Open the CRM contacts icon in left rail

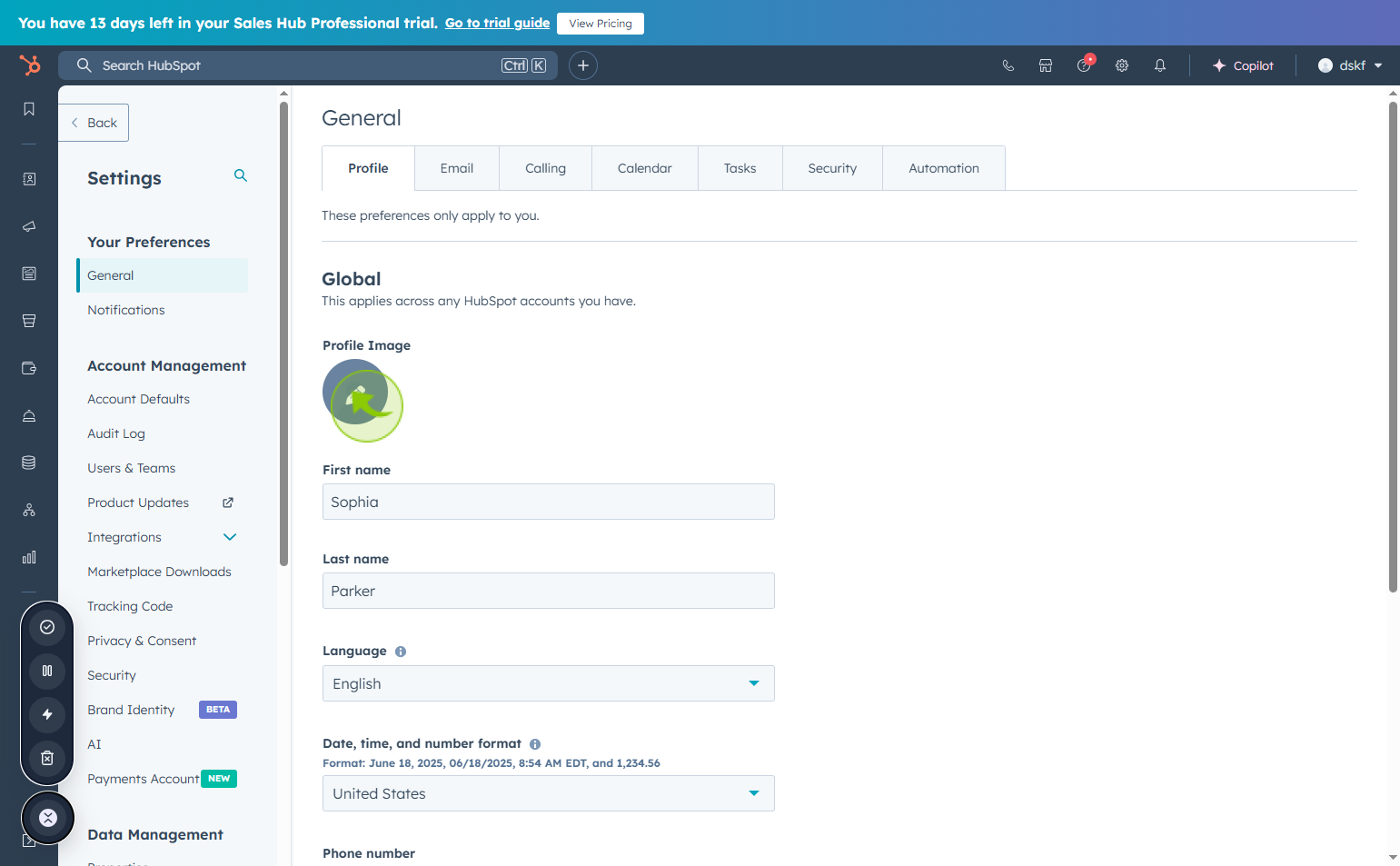tap(29, 179)
